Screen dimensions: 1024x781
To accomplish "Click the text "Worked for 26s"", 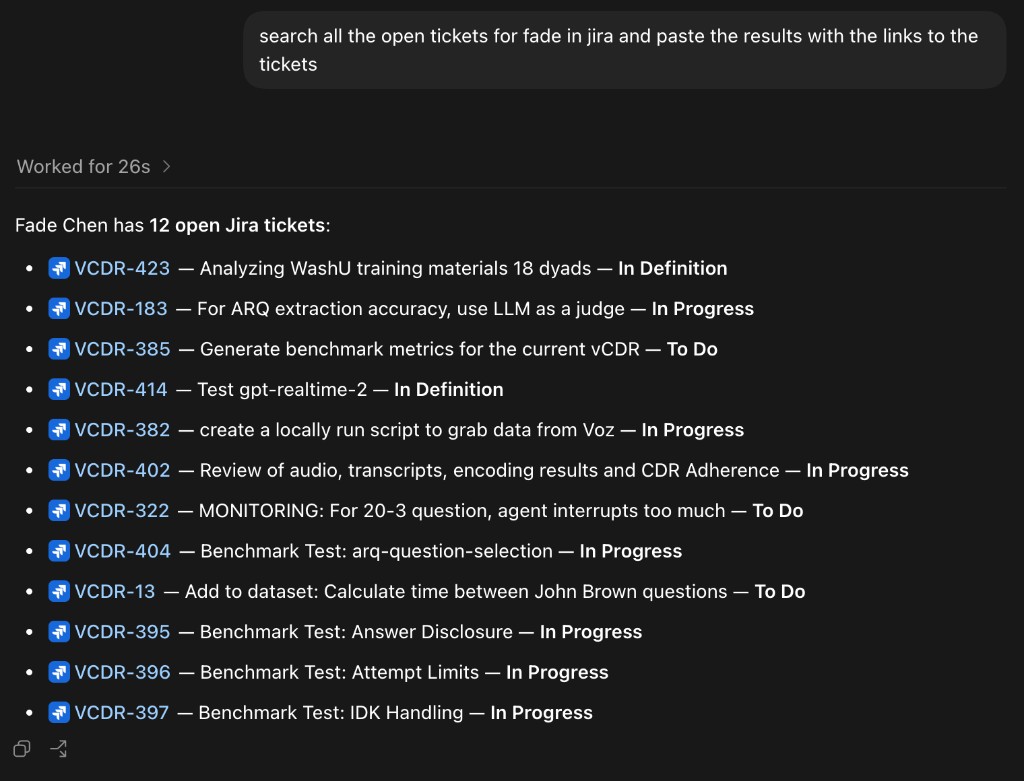I will (x=84, y=167).
